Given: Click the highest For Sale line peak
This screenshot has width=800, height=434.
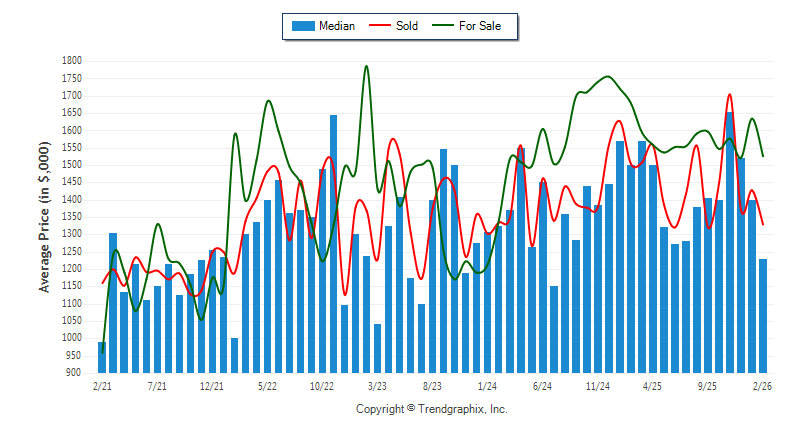Looking at the screenshot, I should 366,67.
